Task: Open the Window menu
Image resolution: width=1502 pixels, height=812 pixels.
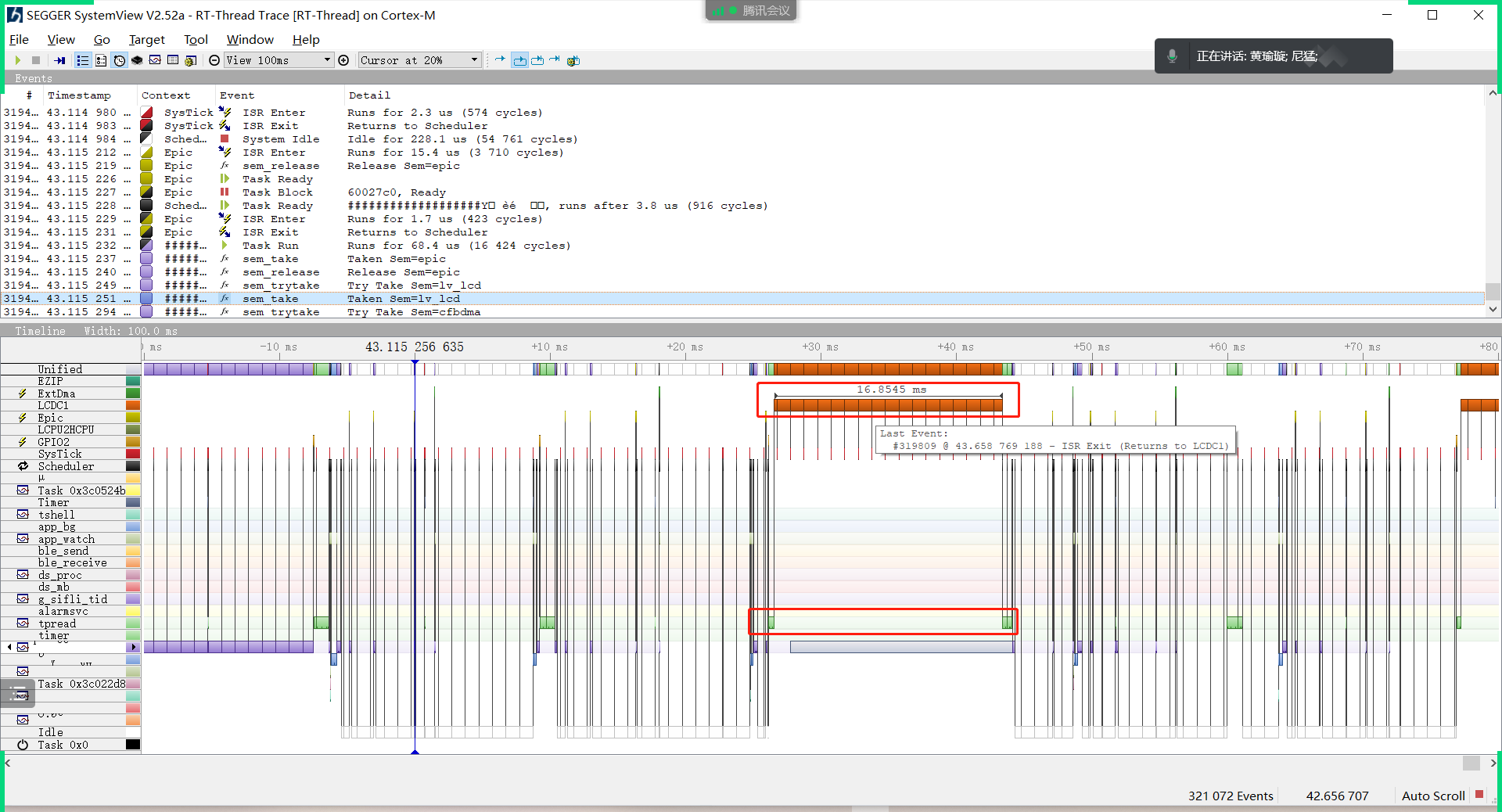Action: [250, 40]
